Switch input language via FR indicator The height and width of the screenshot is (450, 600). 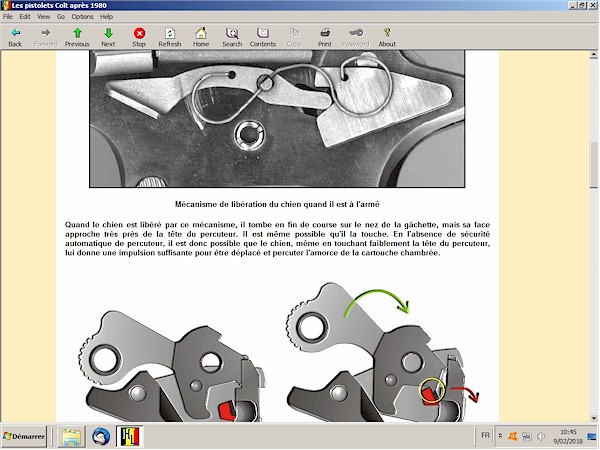click(485, 437)
